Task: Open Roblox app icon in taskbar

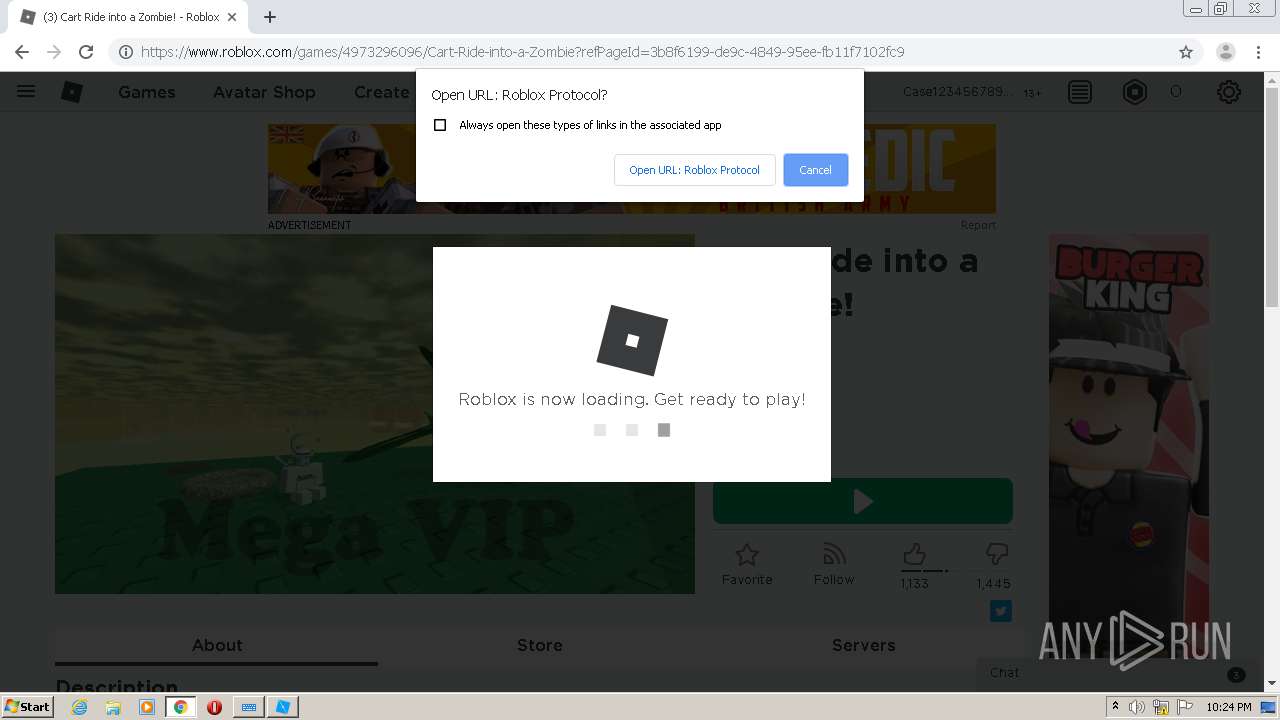Action: coord(282,707)
